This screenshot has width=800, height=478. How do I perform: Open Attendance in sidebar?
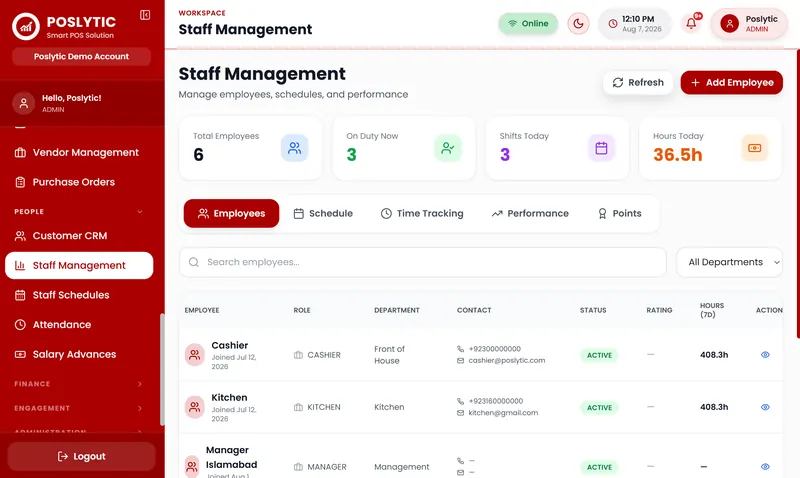(x=79, y=324)
